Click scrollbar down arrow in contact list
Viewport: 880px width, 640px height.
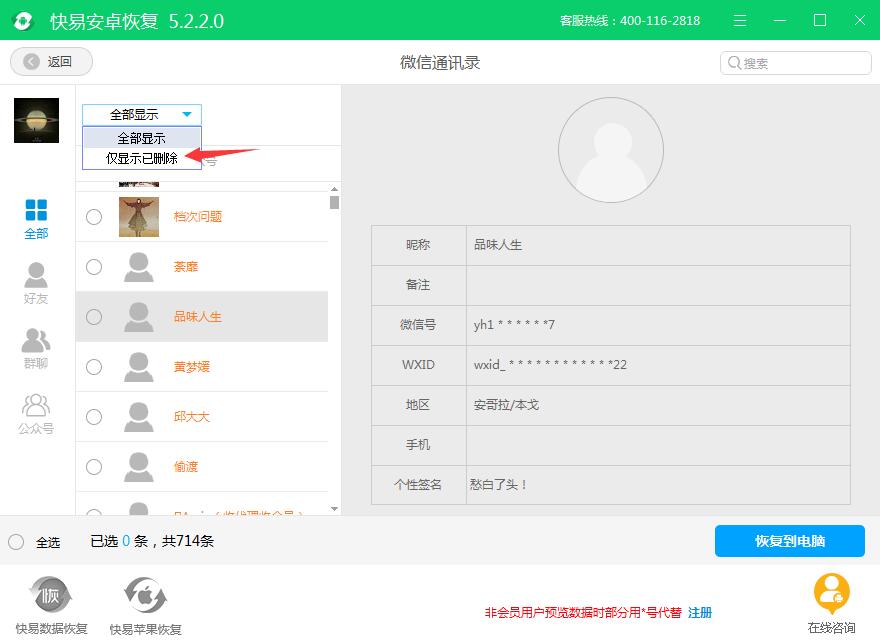point(334,509)
